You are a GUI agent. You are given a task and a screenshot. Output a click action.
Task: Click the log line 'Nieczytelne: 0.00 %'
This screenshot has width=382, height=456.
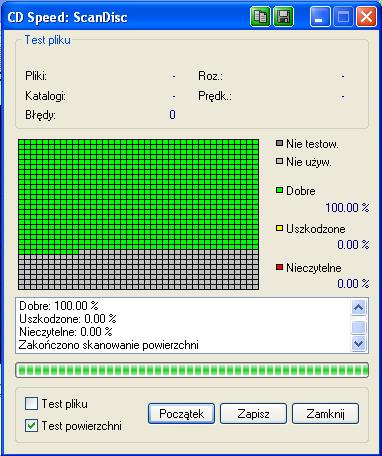[x=66, y=332]
